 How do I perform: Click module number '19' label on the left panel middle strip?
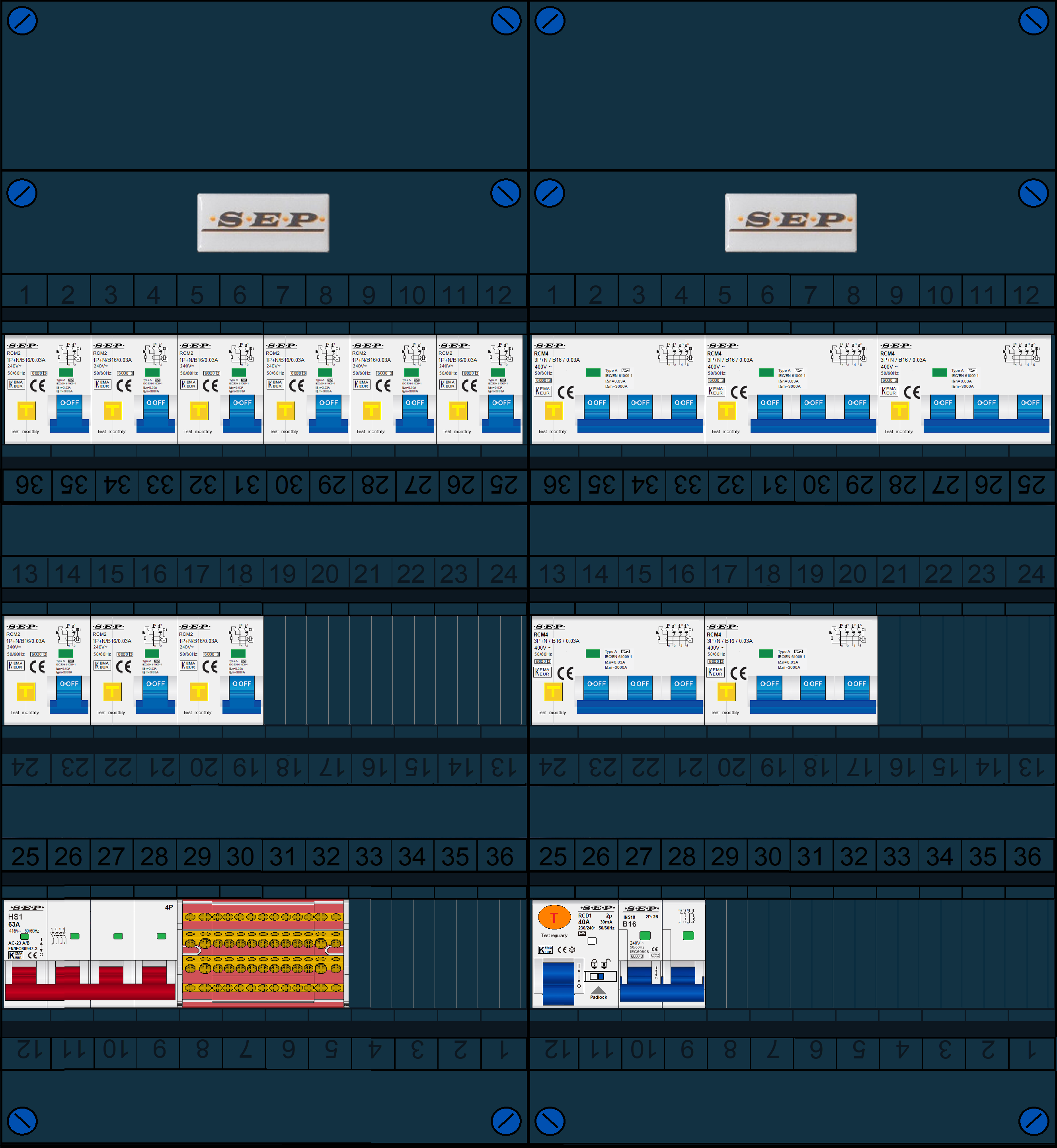pos(283,574)
